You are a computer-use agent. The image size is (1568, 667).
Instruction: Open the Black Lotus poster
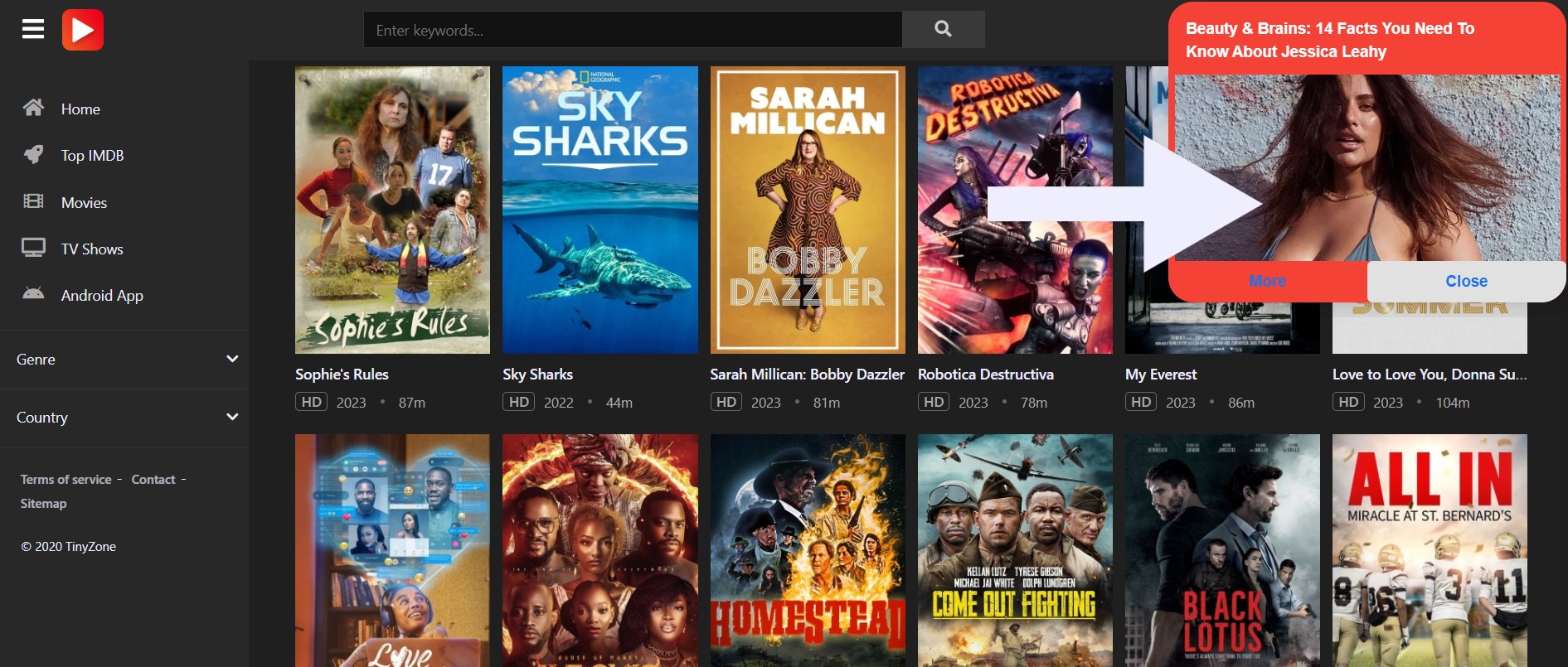pos(1222,550)
